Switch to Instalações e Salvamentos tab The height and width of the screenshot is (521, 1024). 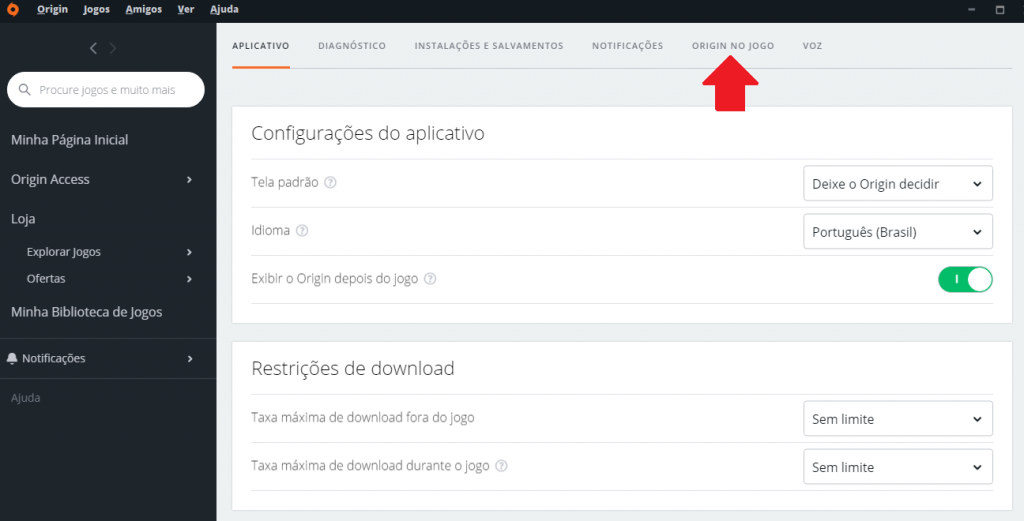(x=489, y=46)
